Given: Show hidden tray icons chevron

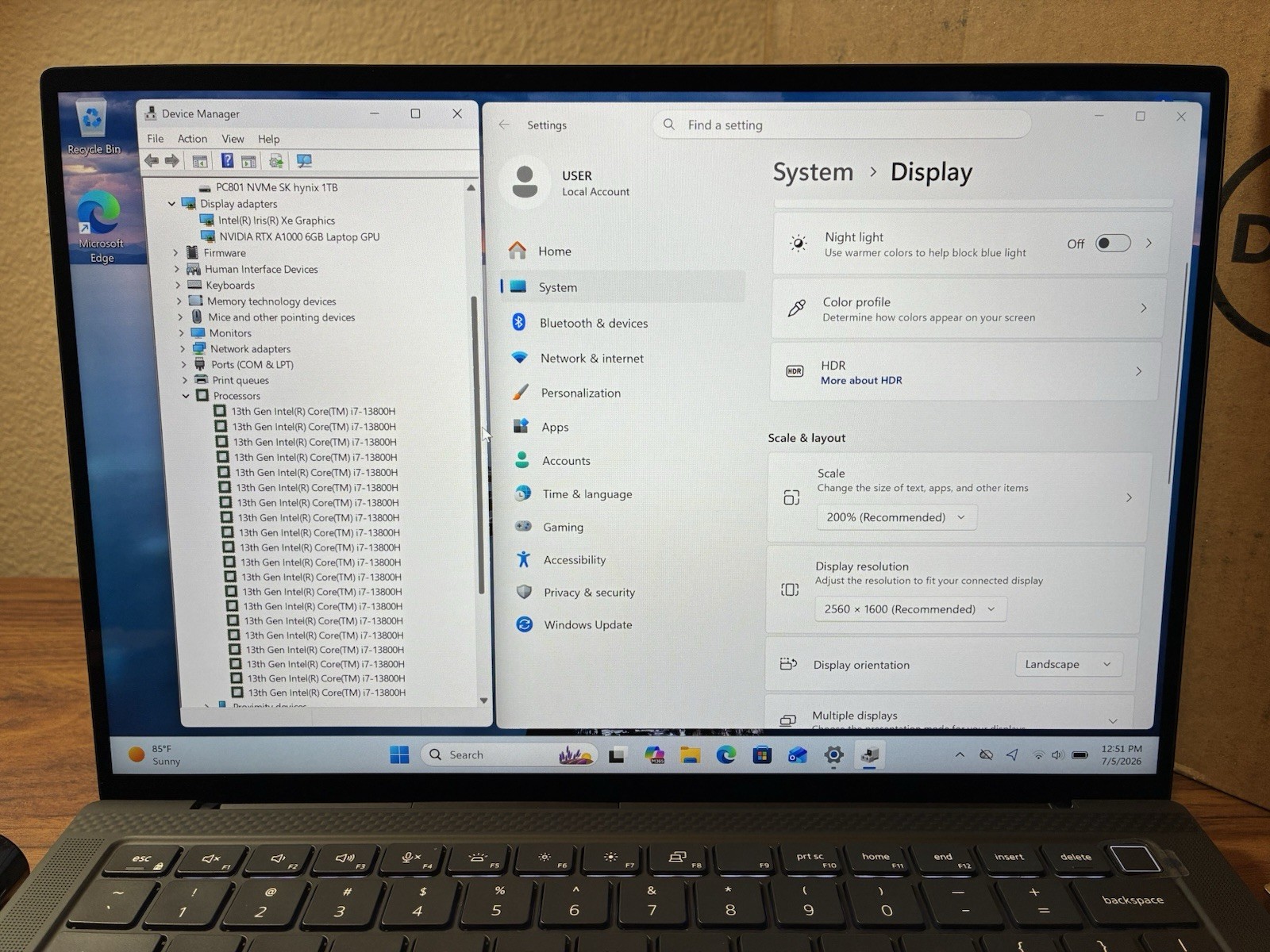Looking at the screenshot, I should [960, 754].
